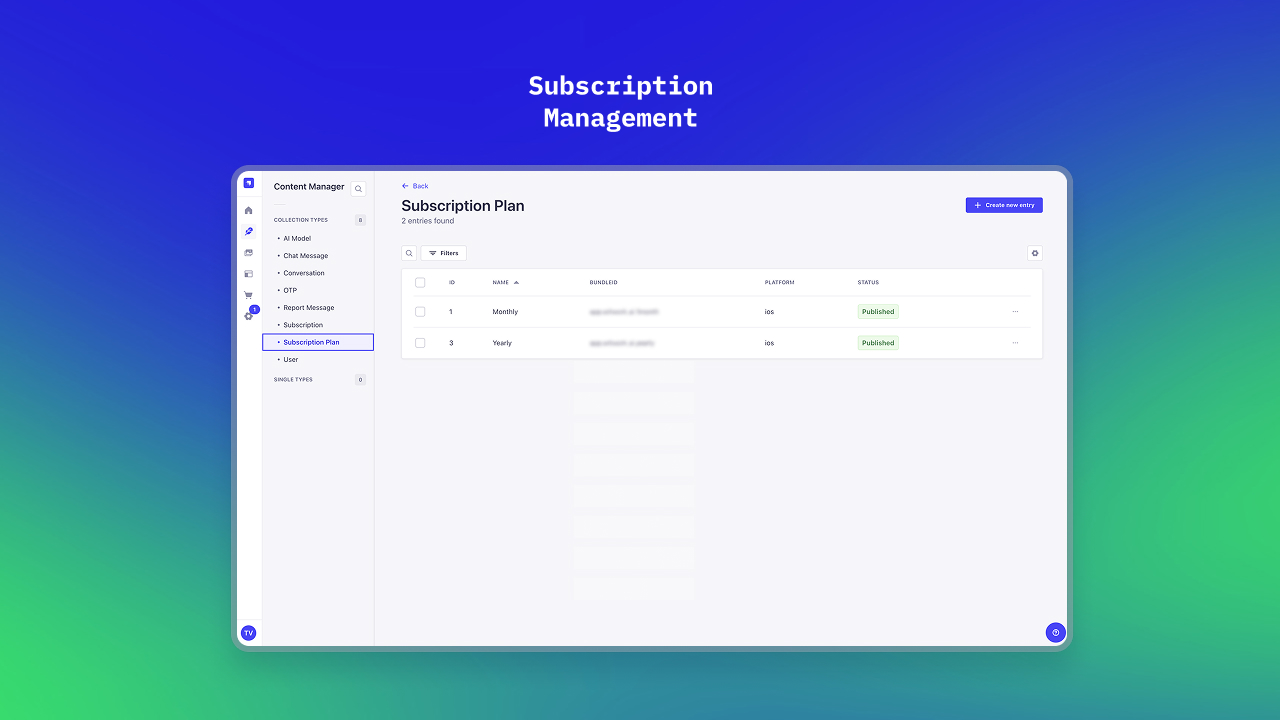Open the Content Manager feather icon
This screenshot has width=1280, height=720.
point(249,231)
